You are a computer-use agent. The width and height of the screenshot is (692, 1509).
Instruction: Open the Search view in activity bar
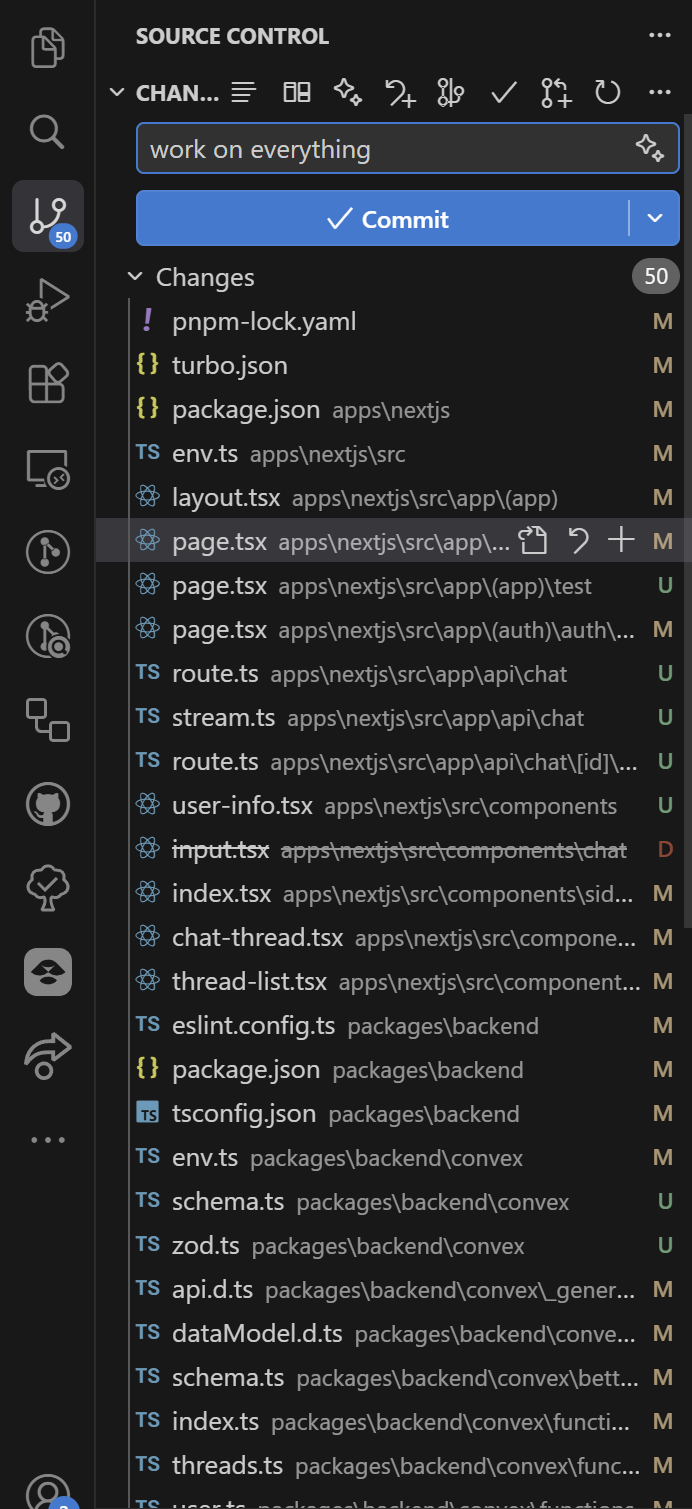click(47, 131)
